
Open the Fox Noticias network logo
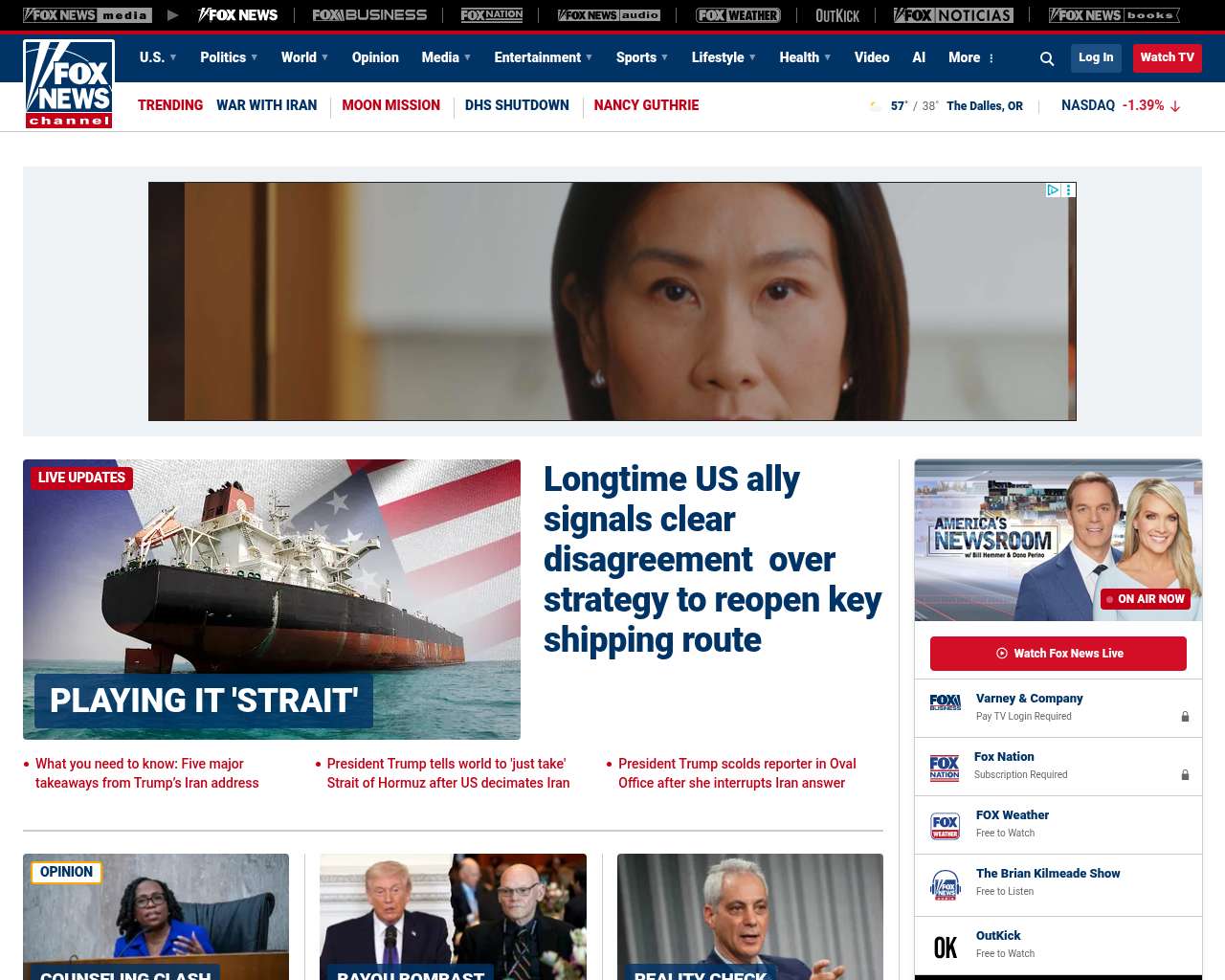[953, 15]
